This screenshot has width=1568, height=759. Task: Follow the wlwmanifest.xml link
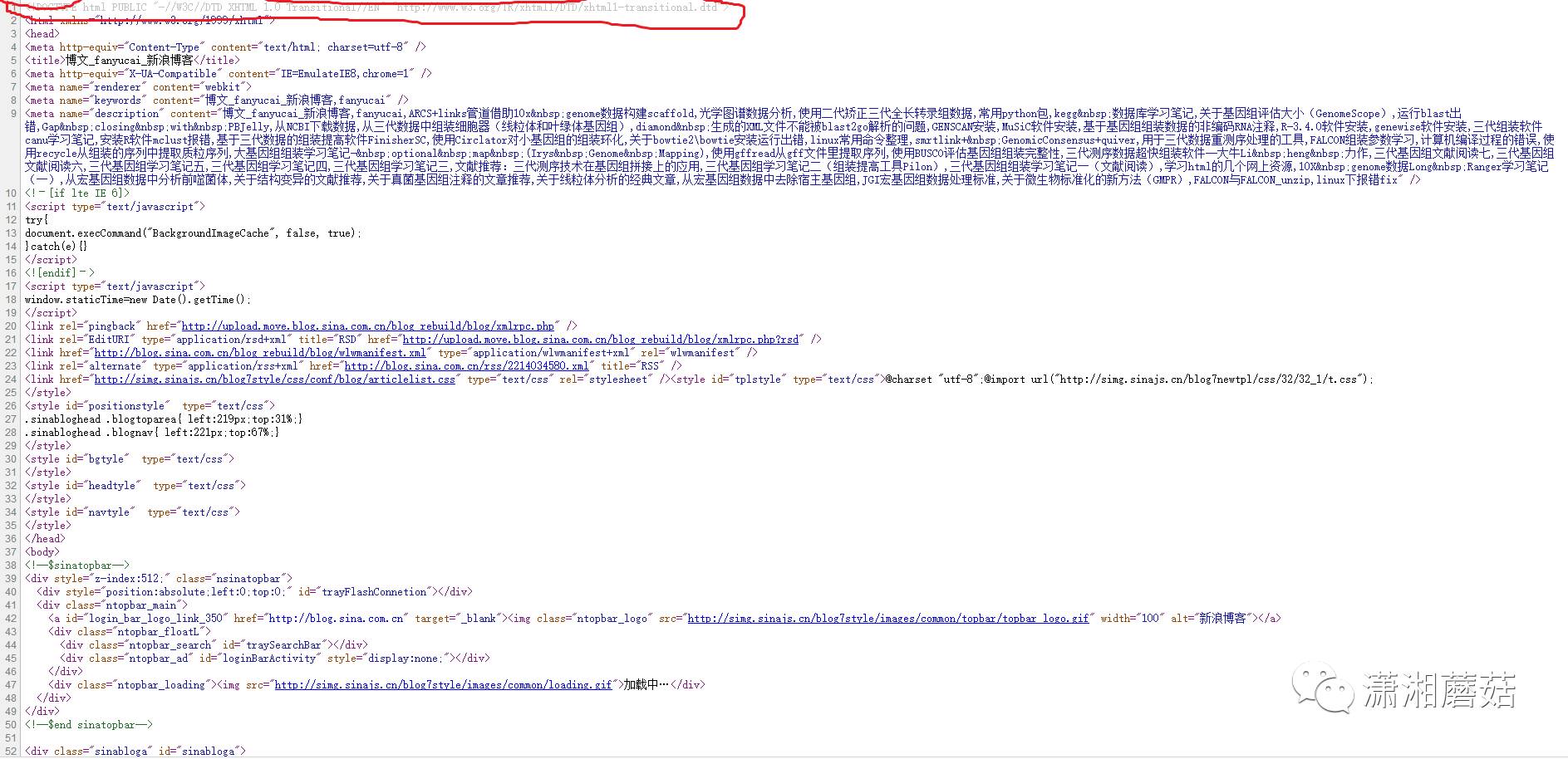260,353
